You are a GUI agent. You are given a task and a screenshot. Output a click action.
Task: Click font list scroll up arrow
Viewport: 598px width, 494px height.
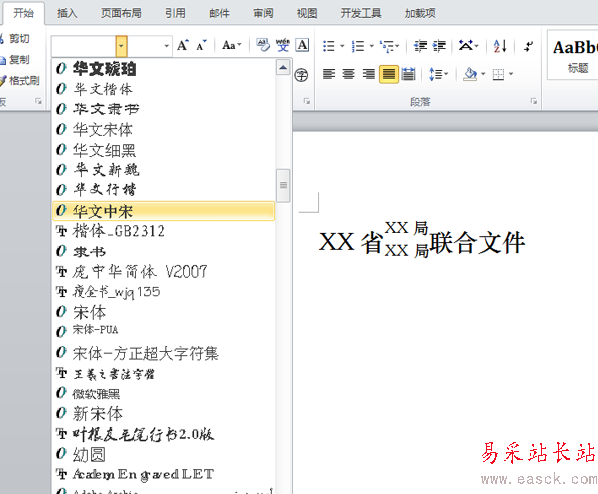point(283,68)
